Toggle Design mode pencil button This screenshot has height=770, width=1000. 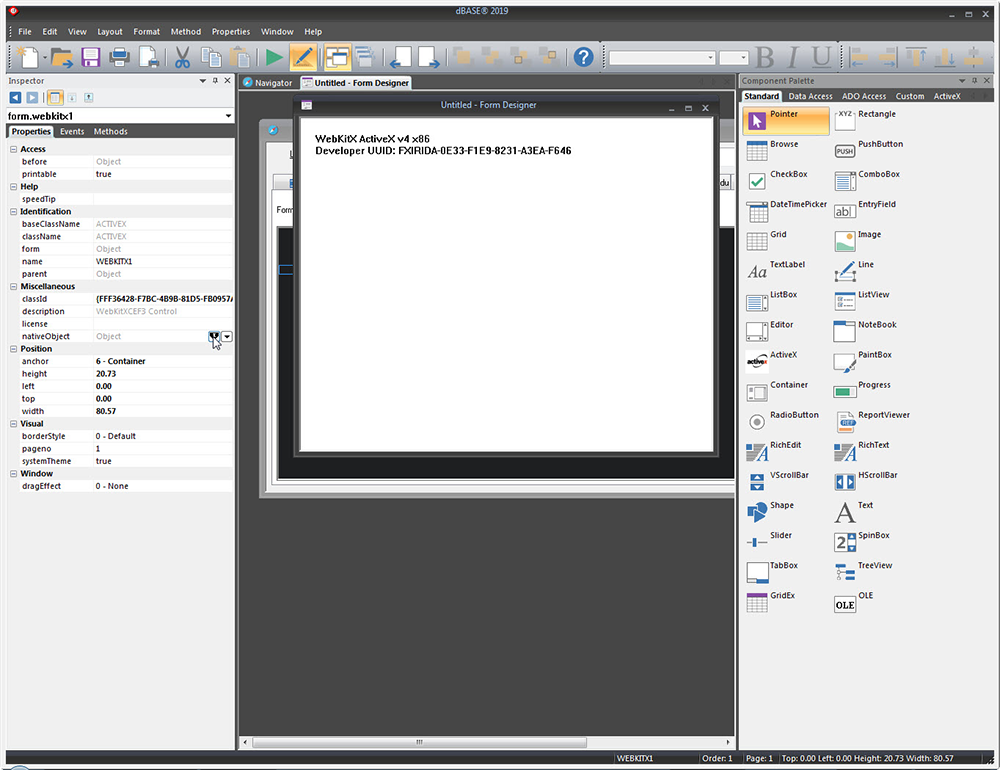point(303,57)
